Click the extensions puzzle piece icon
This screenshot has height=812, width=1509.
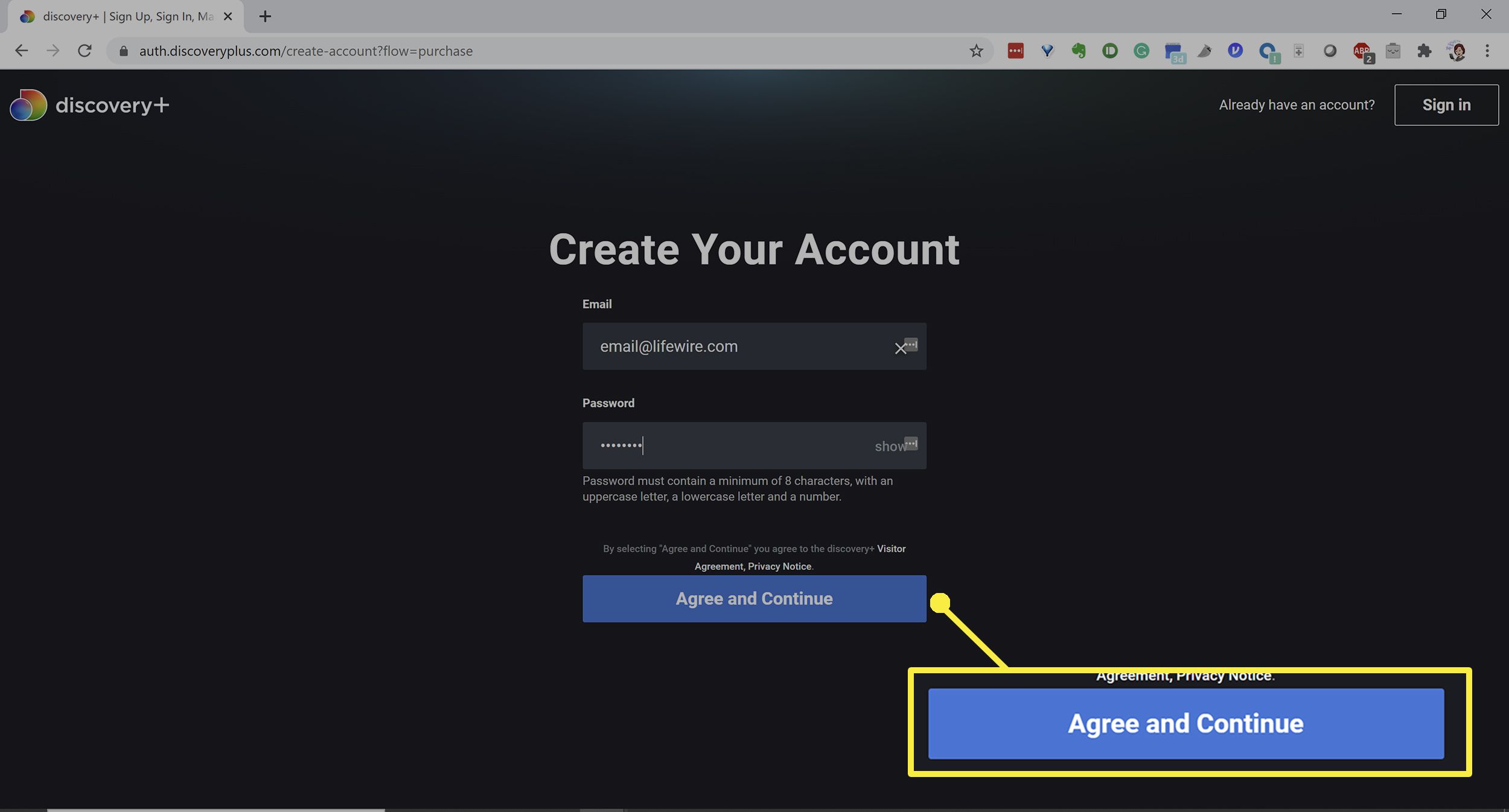point(1424,51)
